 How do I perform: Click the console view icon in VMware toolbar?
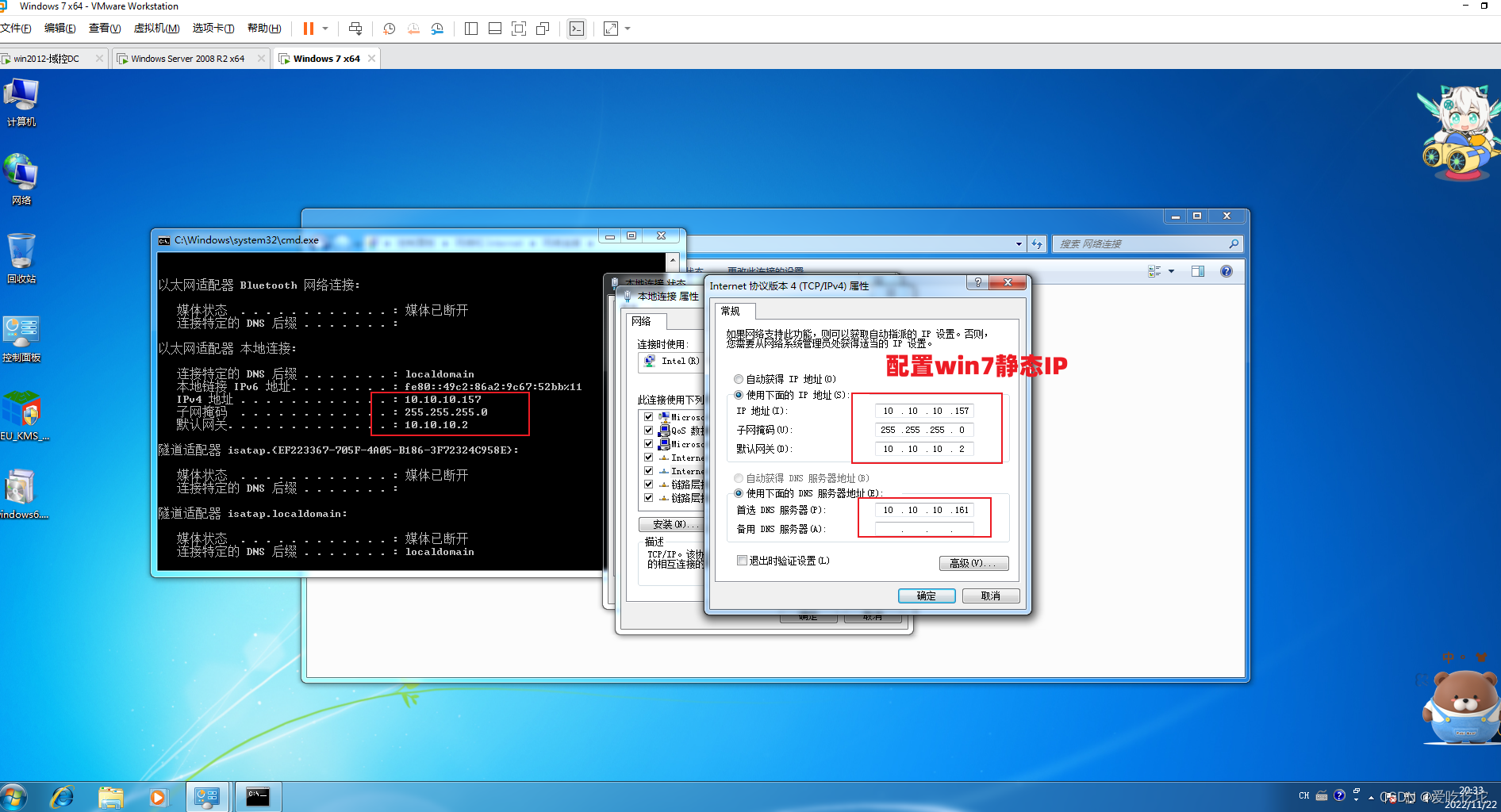pos(577,29)
